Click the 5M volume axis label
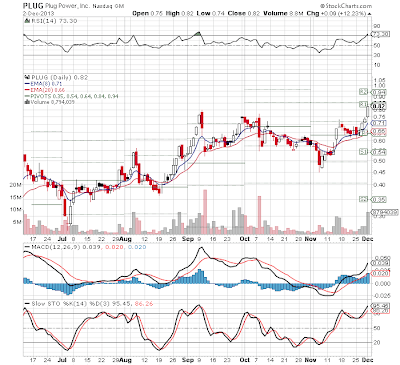Screen dimensions: 400x365 [17, 222]
